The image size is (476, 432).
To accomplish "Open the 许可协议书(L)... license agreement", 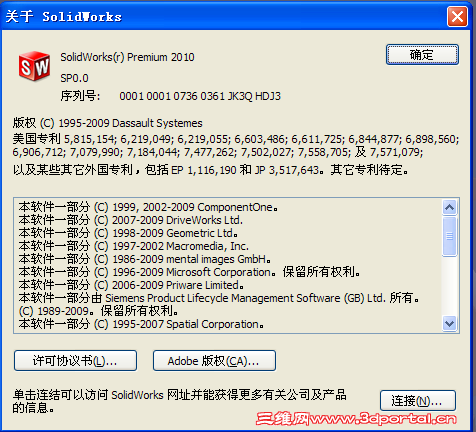I will tap(75, 361).
